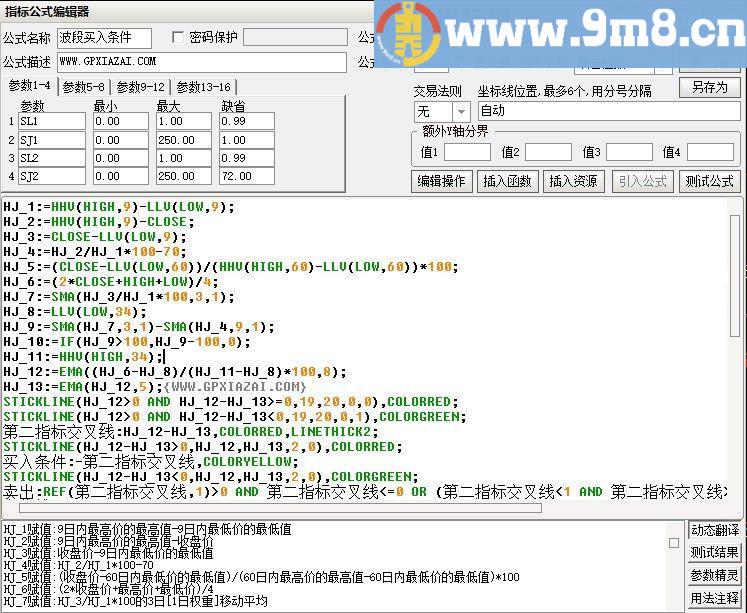This screenshot has width=747, height=613.
Task: Click the translation panel scroll thumb
Action: (x=674, y=543)
